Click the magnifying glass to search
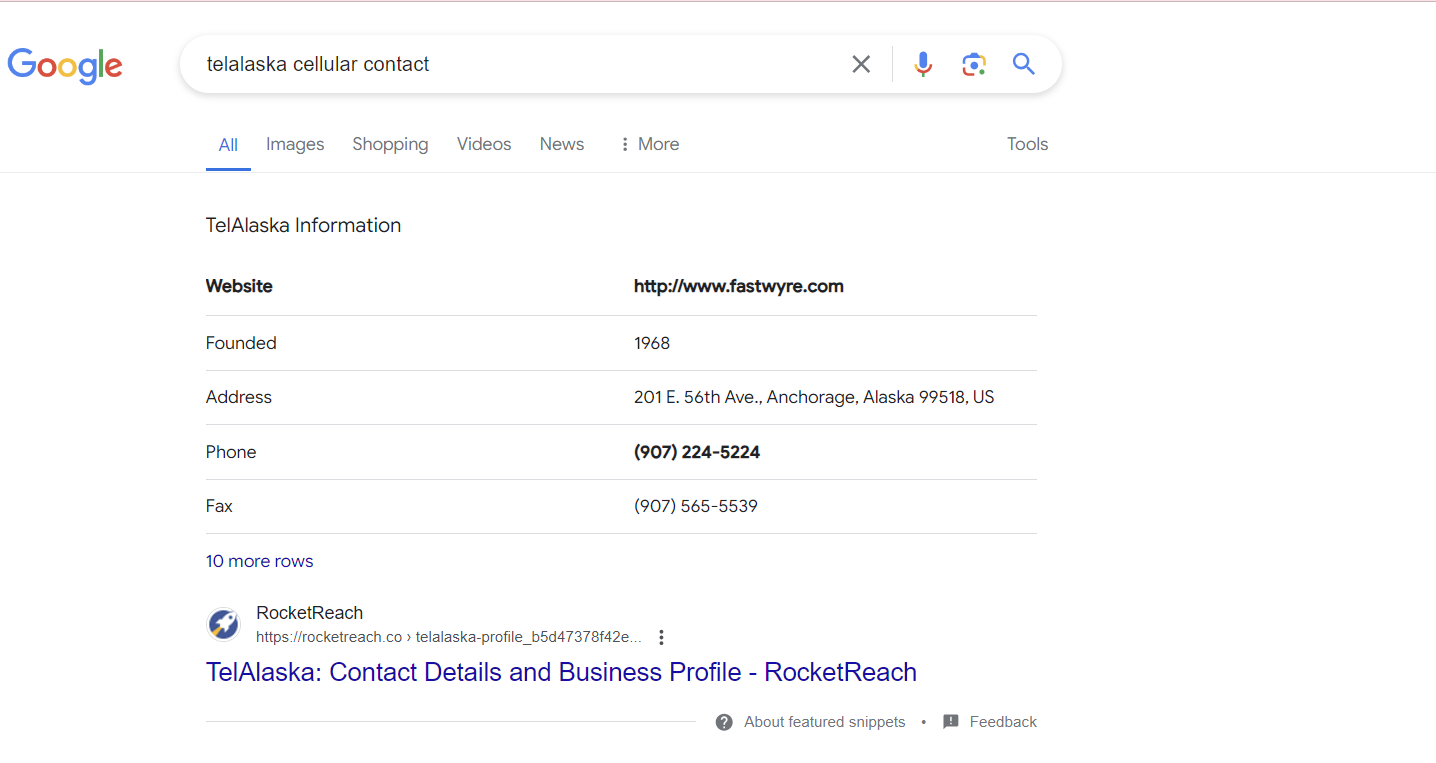Screen dimensions: 1436x763 (x=1023, y=63)
